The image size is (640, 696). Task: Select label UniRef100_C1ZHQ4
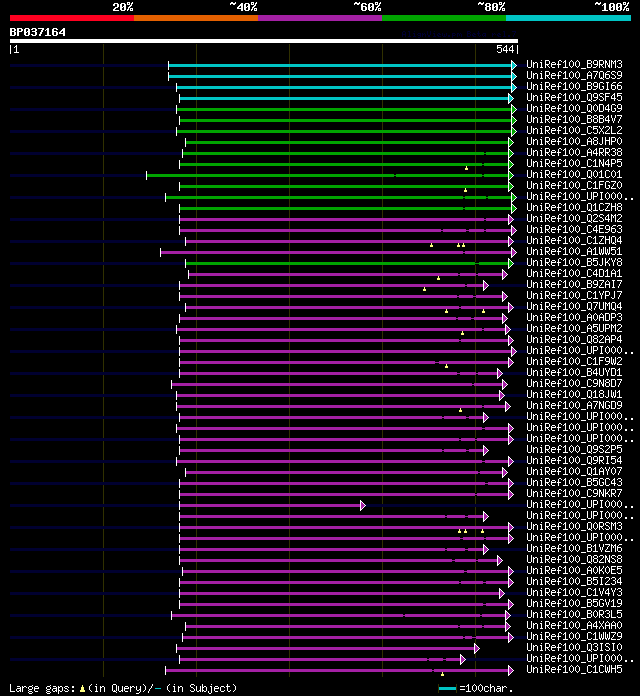click(574, 241)
